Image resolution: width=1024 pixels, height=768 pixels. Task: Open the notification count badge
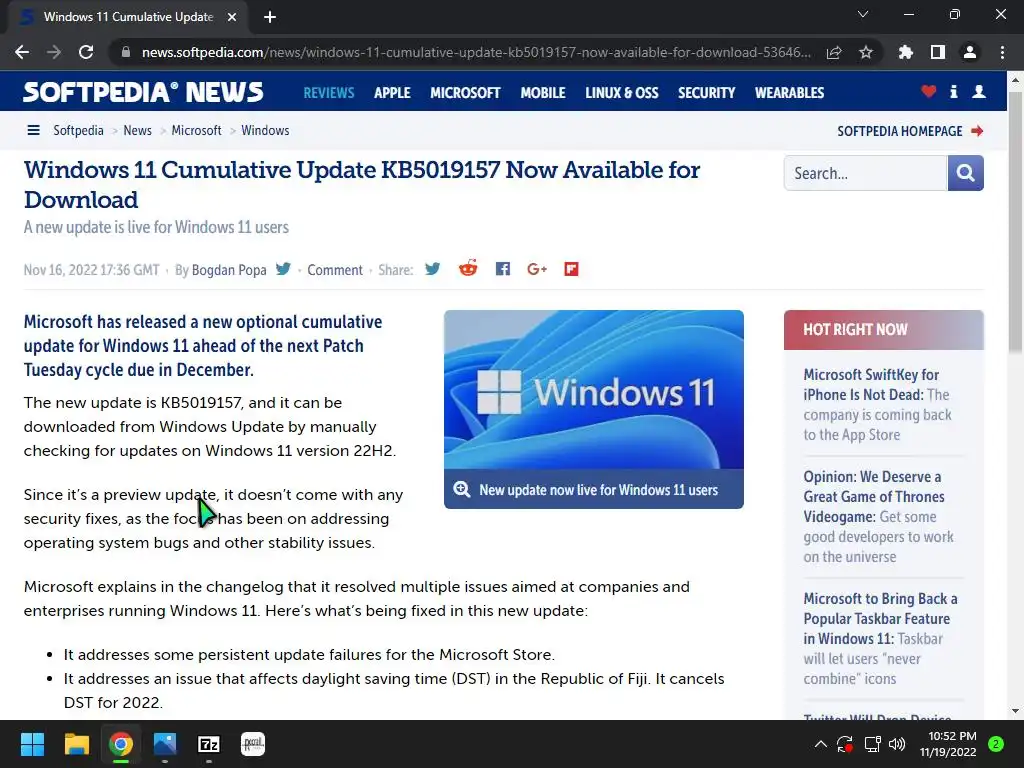tap(996, 744)
